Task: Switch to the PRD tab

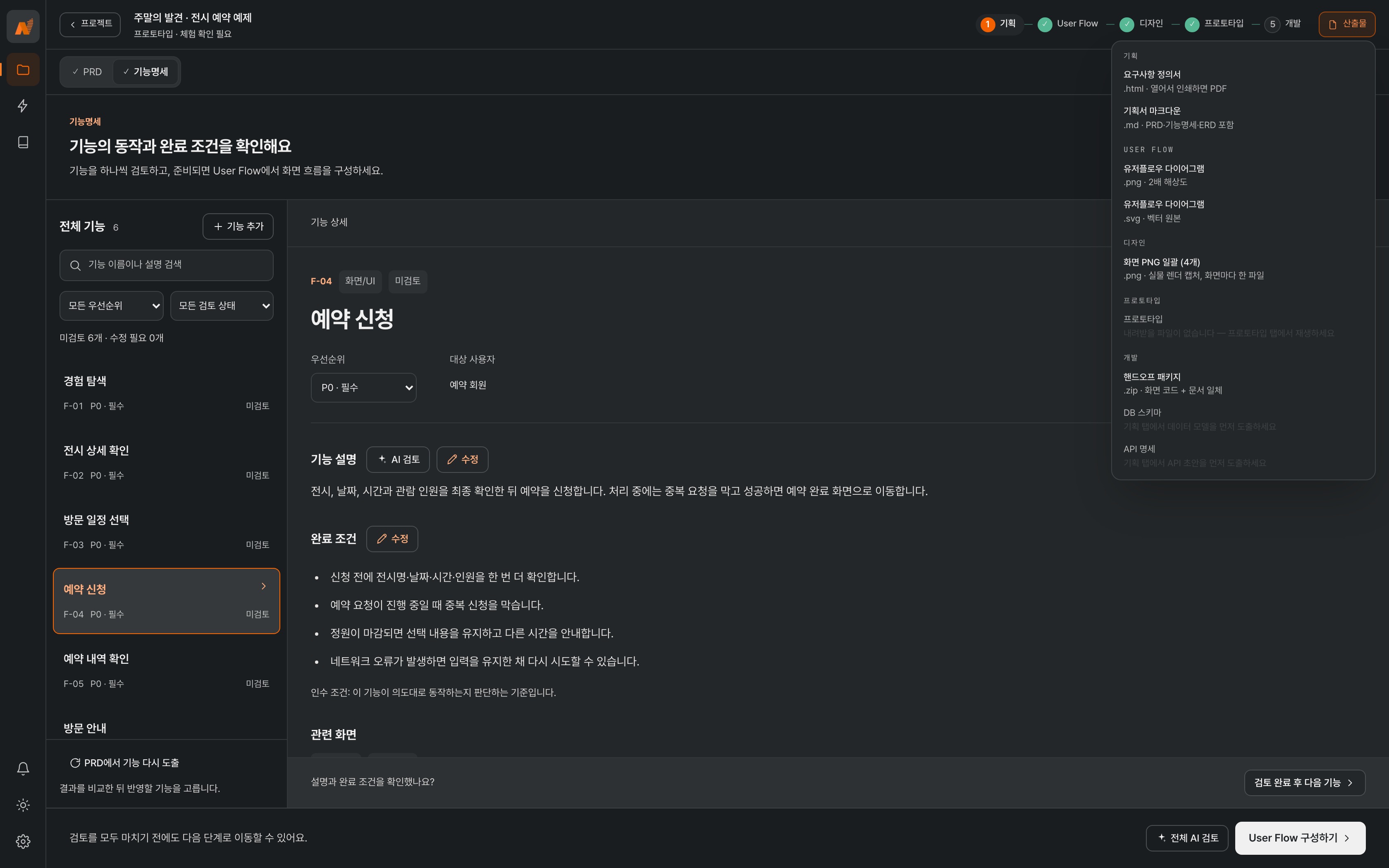Action: click(x=87, y=72)
